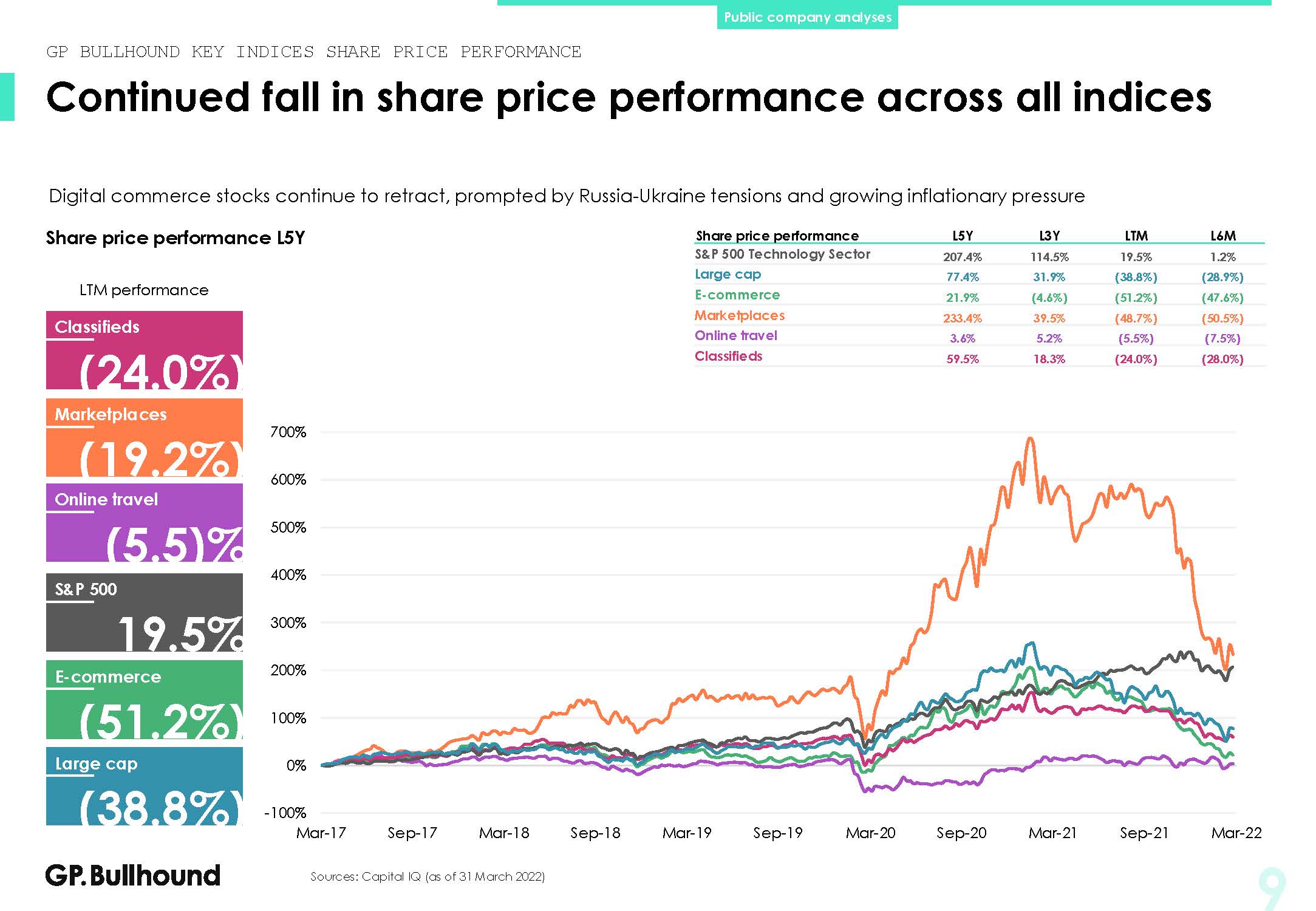Select the blue Large cap tile
The width and height of the screenshot is (1316, 911).
[x=145, y=786]
